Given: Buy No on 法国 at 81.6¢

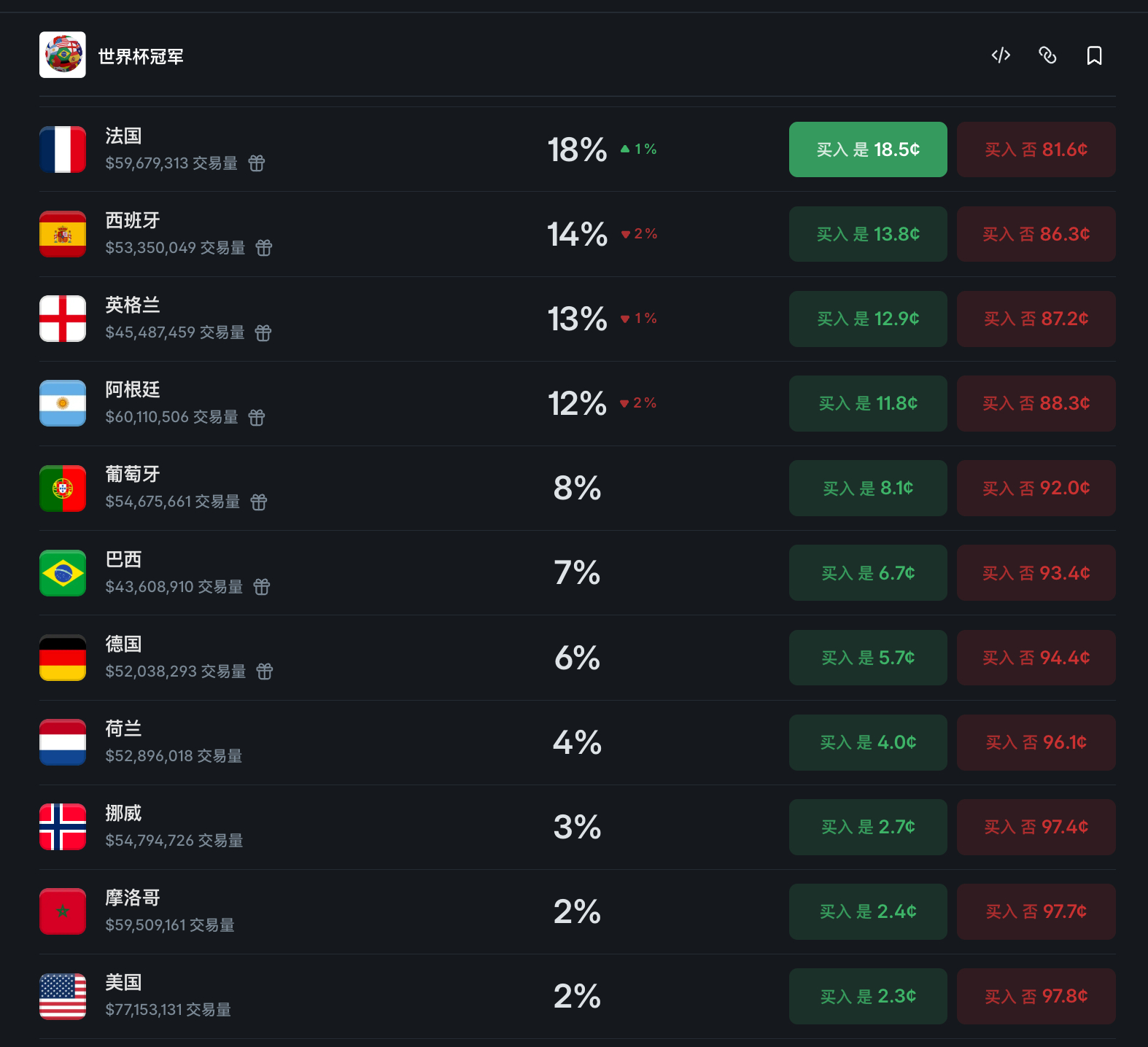Looking at the screenshot, I should (1036, 149).
